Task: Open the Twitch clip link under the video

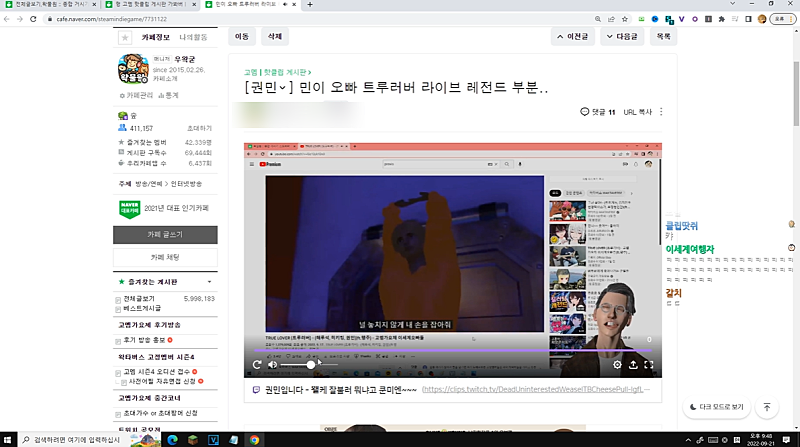Action: click(x=536, y=389)
